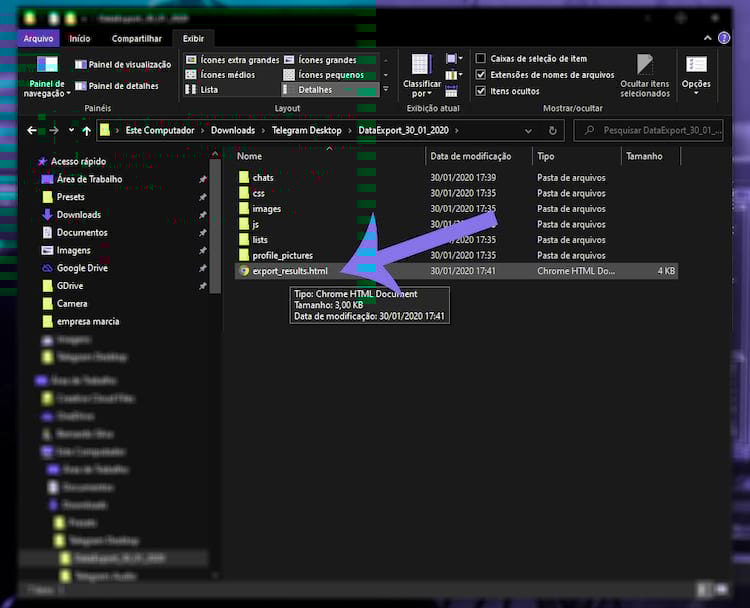750x608 pixels.
Task: Click the refresh button in address bar
Action: (x=552, y=130)
